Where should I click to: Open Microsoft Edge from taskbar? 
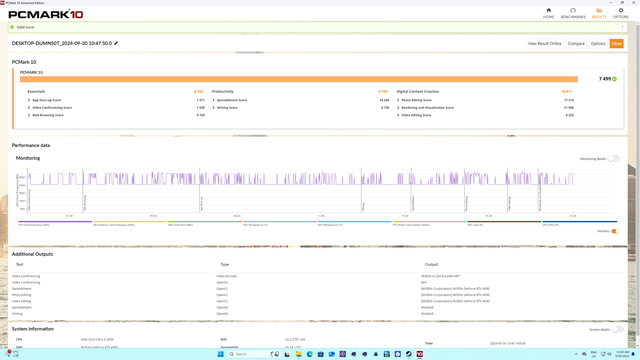coord(309,354)
